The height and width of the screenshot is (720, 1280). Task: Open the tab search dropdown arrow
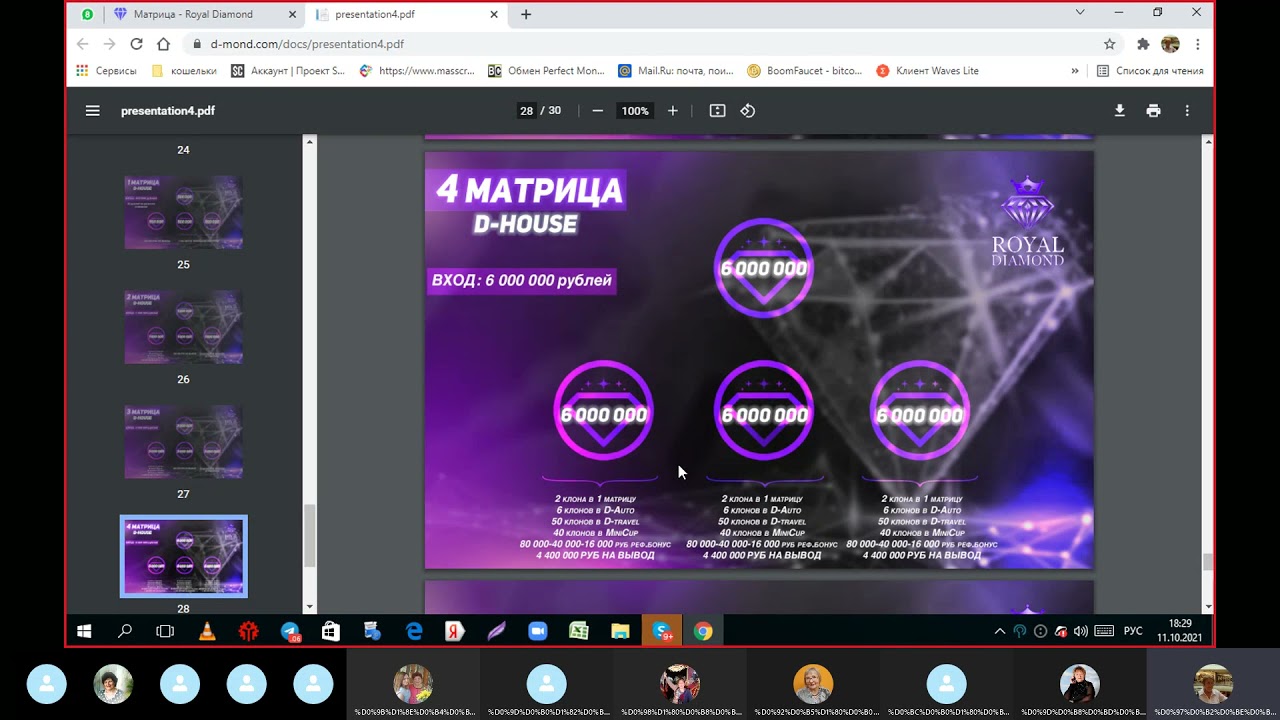(x=1080, y=12)
